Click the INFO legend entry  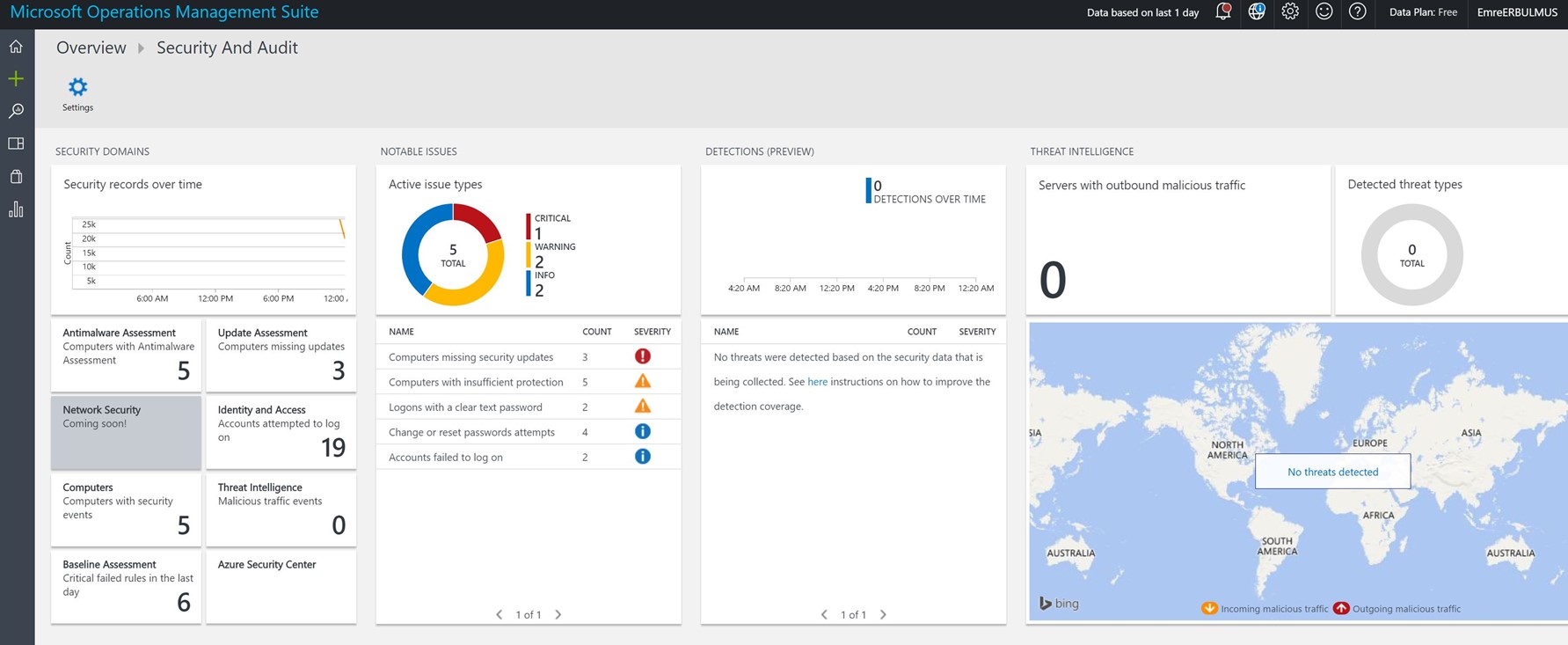coord(541,283)
